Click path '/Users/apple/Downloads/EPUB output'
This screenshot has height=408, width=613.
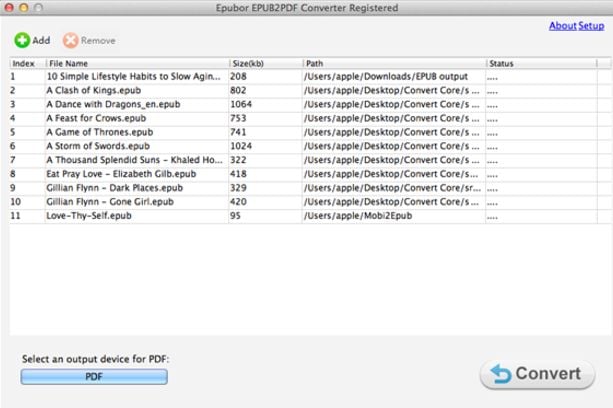pos(386,77)
